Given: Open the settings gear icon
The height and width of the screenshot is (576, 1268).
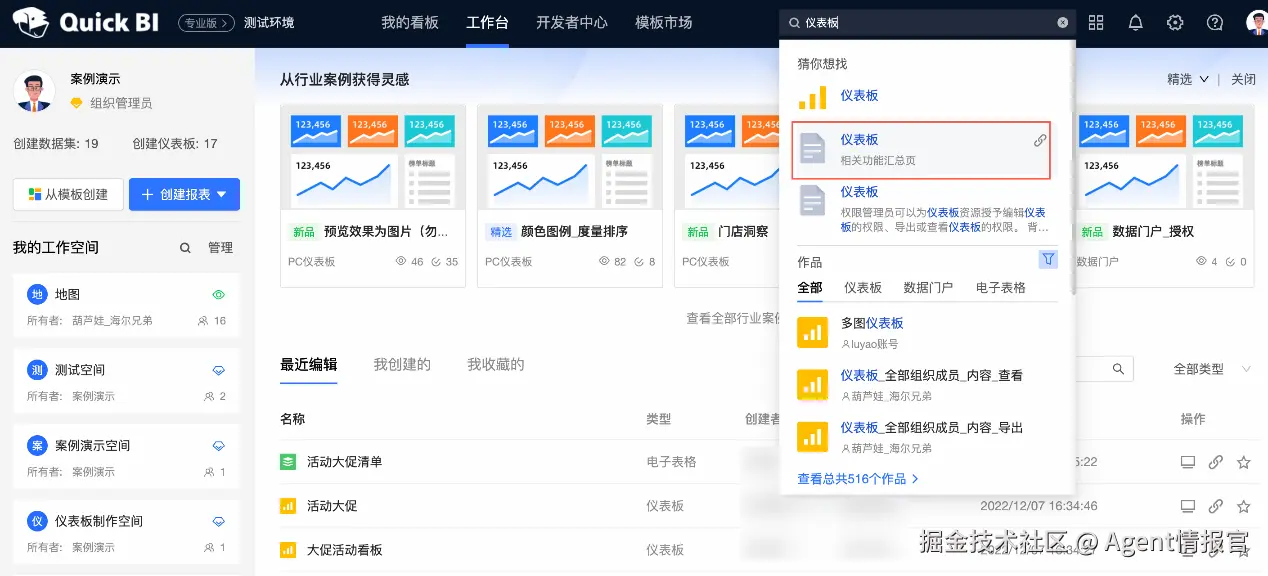Looking at the screenshot, I should pyautogui.click(x=1176, y=22).
